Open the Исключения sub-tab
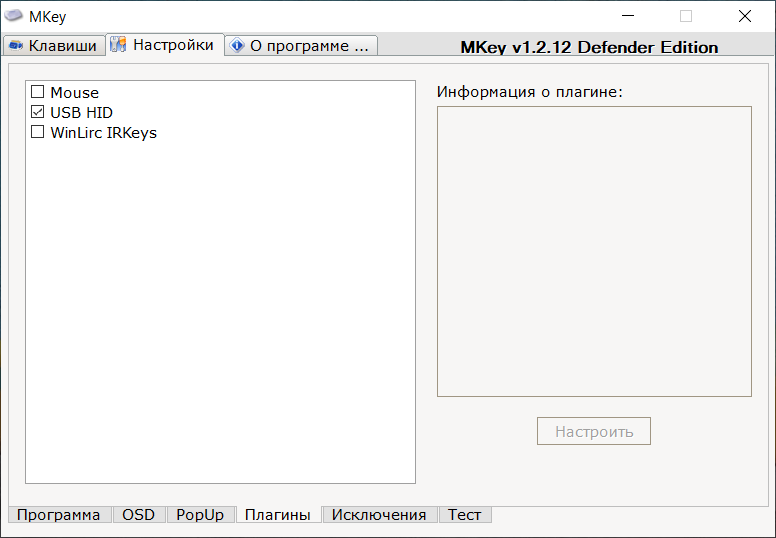 [379, 515]
